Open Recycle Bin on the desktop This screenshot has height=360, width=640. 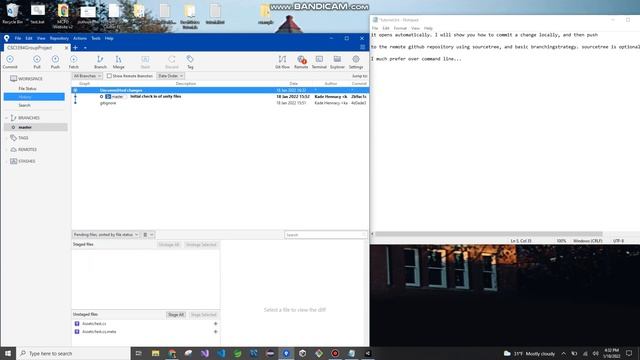[x=12, y=13]
